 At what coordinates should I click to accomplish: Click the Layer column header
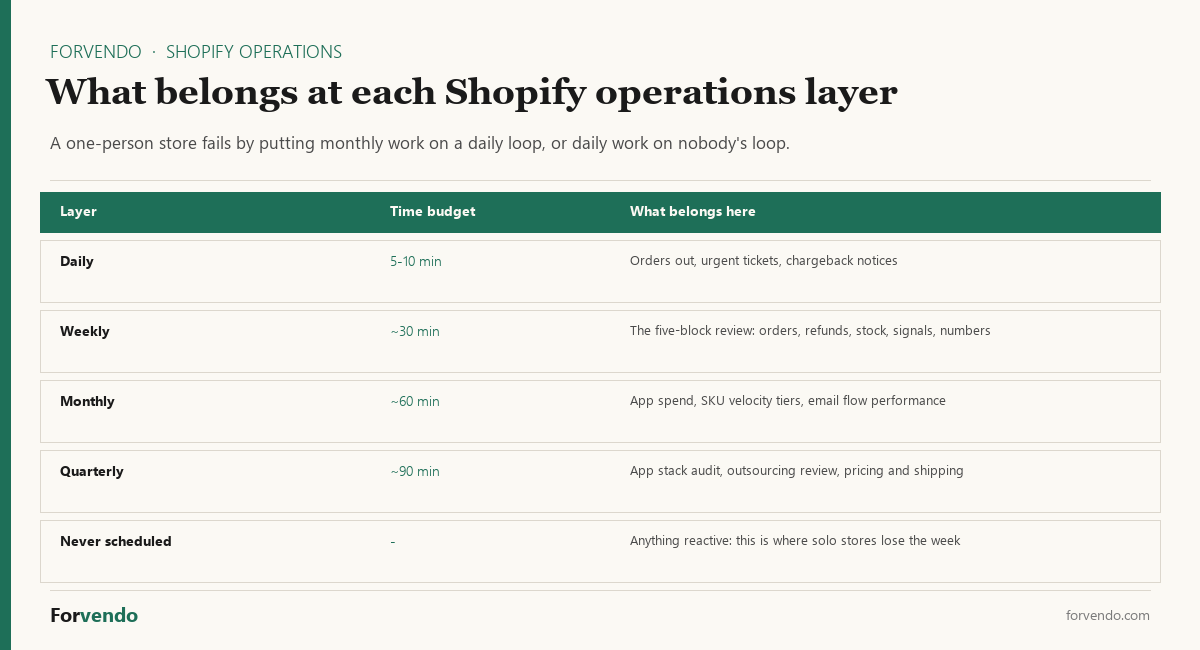point(78,212)
